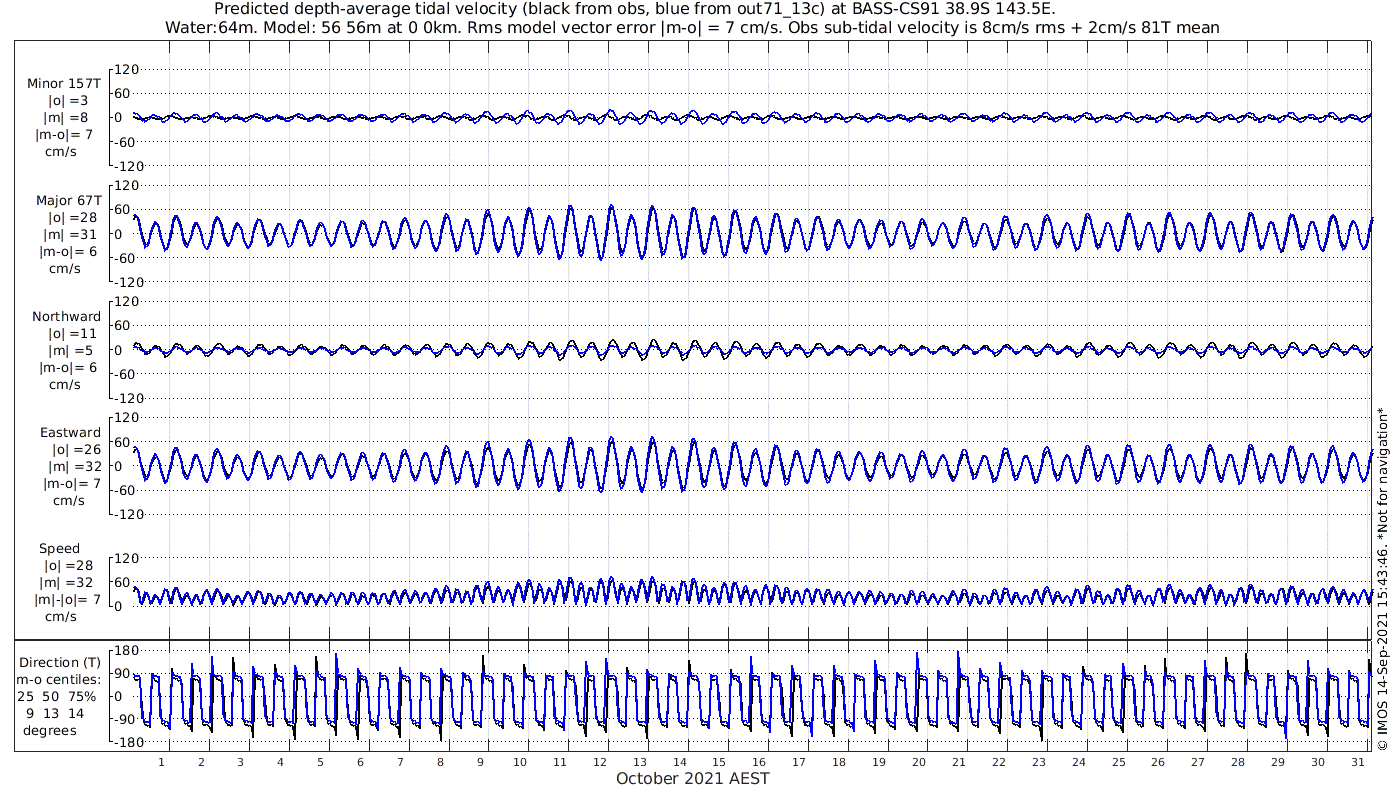
Task: Click day 25 tick label on the x-axis
Action: tap(1118, 762)
